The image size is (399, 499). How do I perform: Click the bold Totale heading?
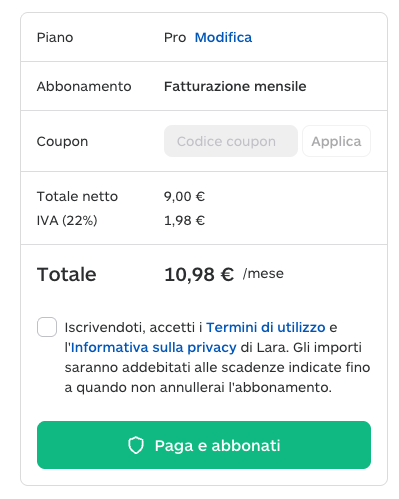(x=67, y=274)
